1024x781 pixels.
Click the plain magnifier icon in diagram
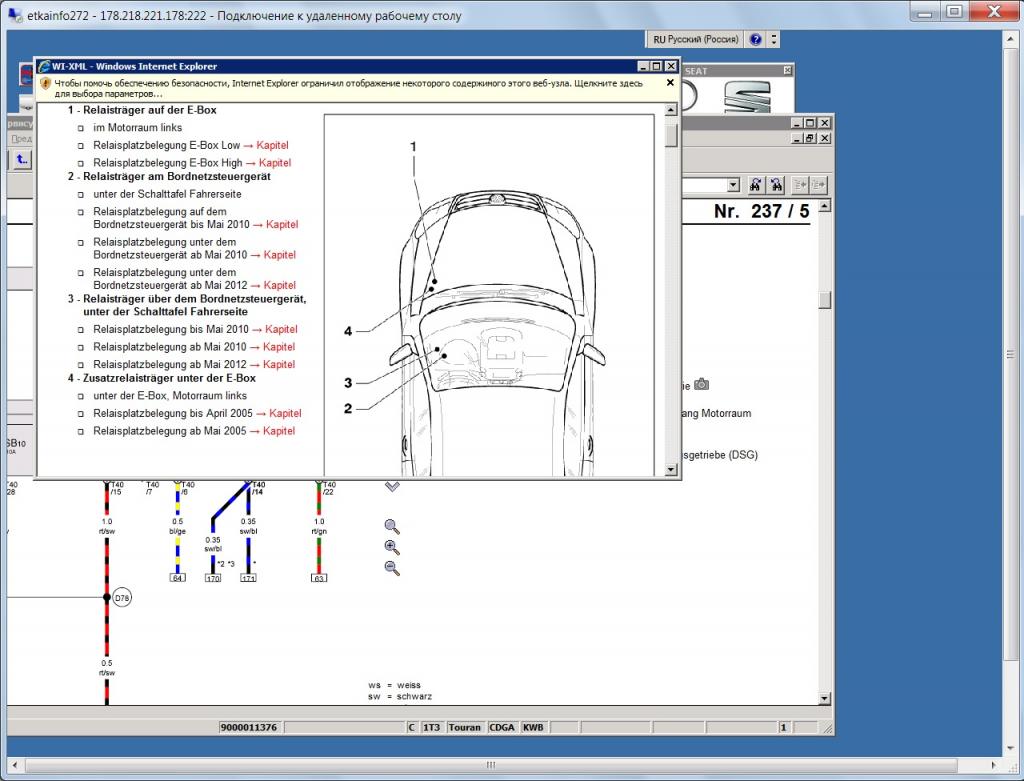click(392, 526)
